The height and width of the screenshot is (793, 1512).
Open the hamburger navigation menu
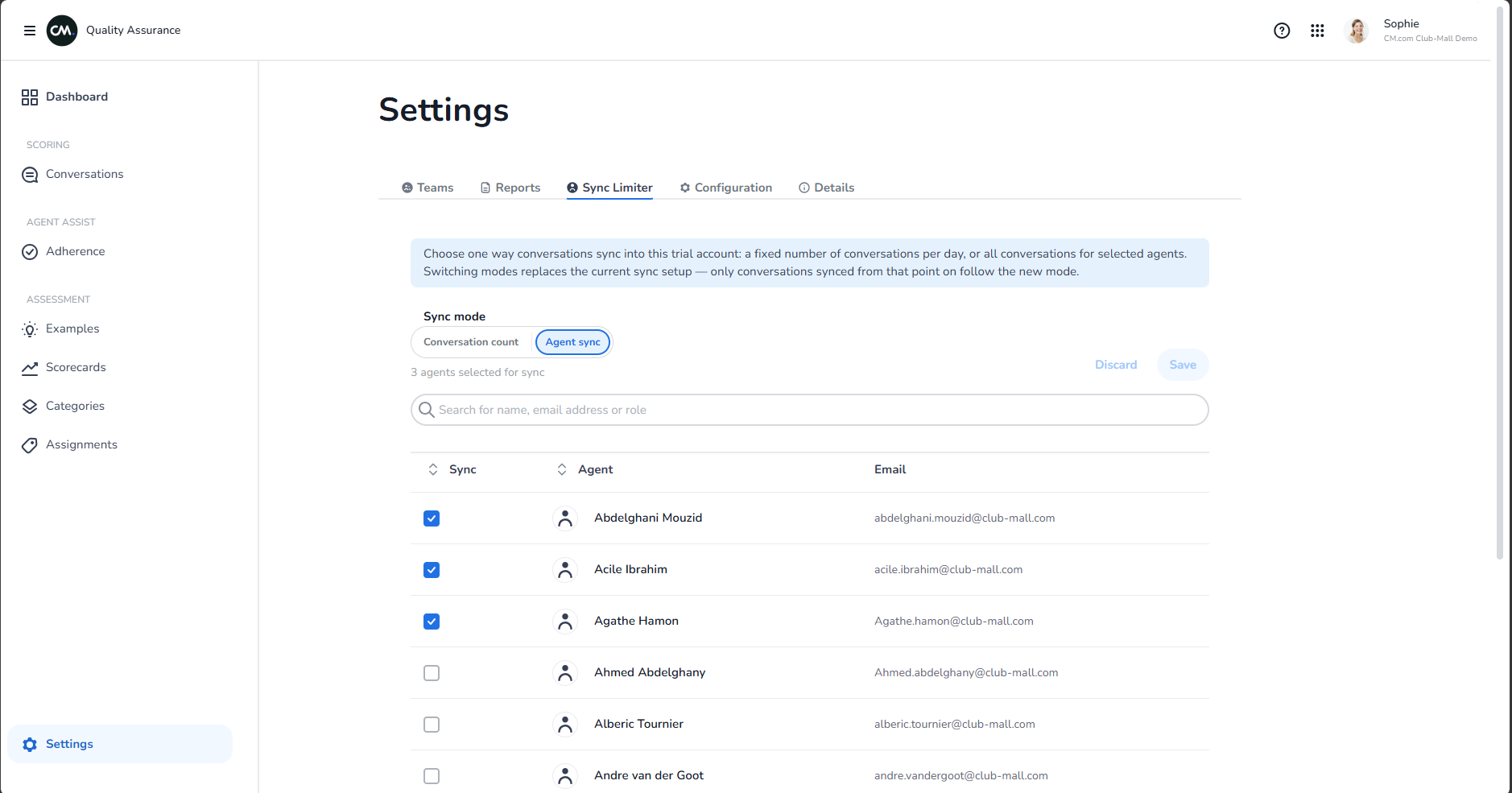30,31
